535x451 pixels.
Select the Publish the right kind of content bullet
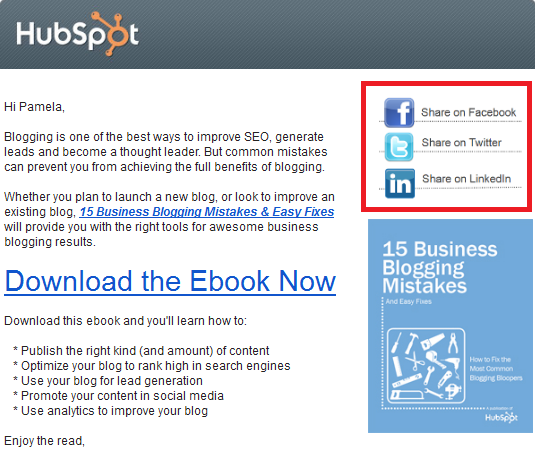(141, 351)
